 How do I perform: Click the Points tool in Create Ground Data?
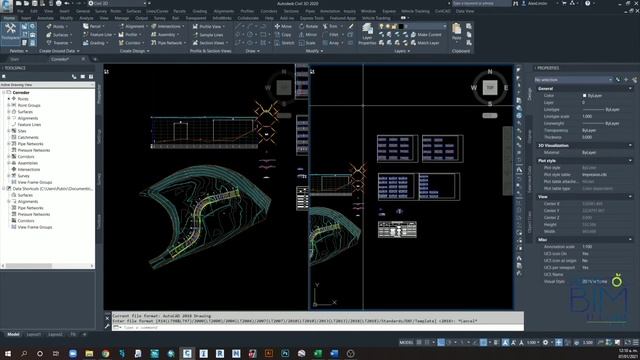(58, 27)
